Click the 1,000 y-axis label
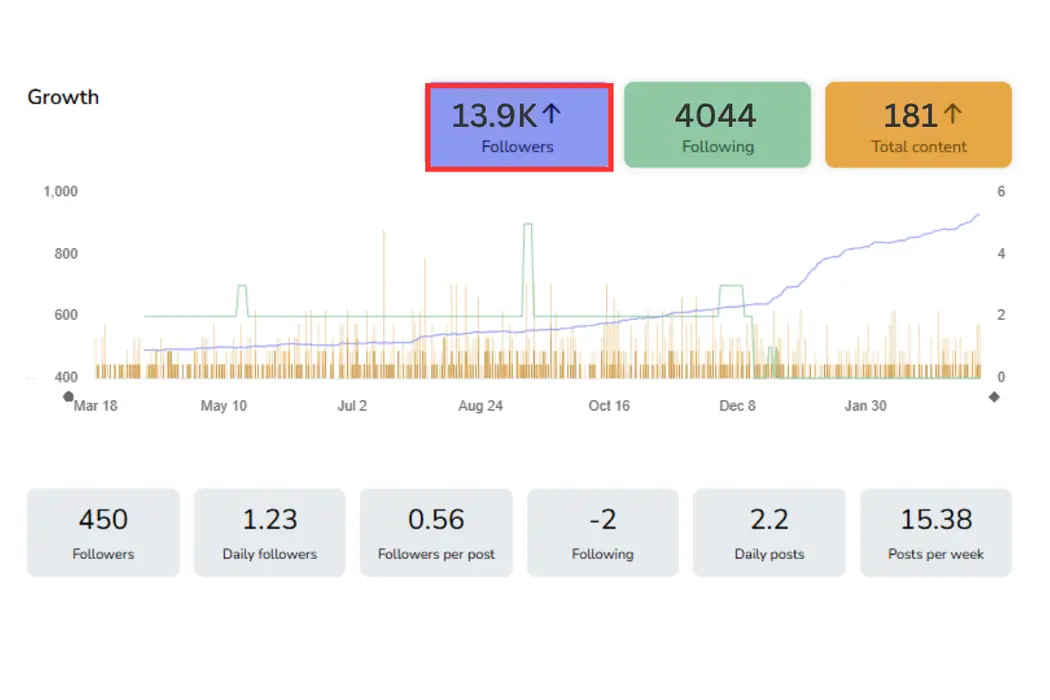This screenshot has width=1050, height=700. [60, 192]
